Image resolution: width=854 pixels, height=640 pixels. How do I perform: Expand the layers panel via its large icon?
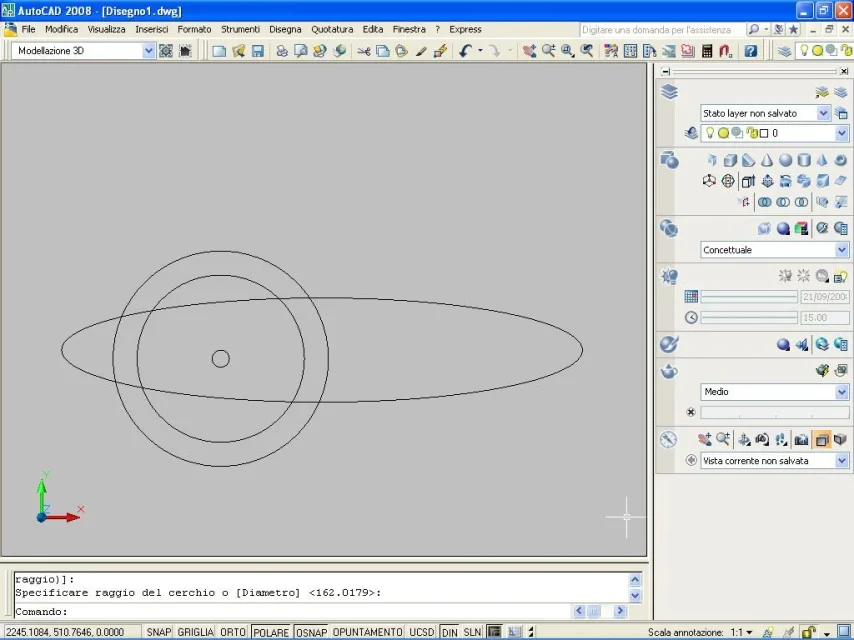coord(669,92)
